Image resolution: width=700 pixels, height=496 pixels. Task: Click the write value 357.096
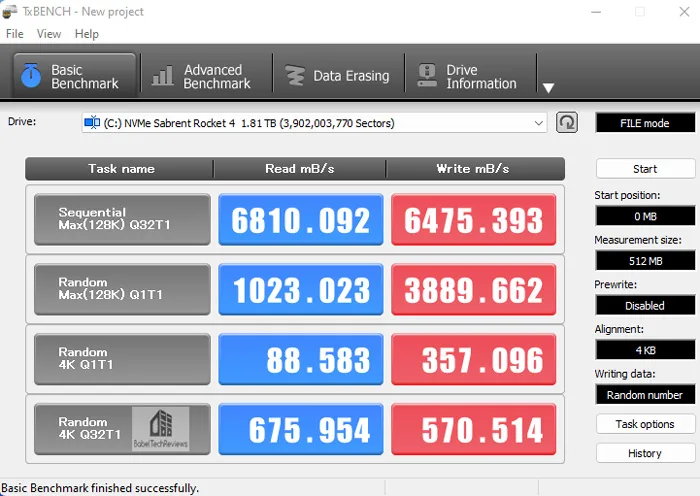(474, 359)
